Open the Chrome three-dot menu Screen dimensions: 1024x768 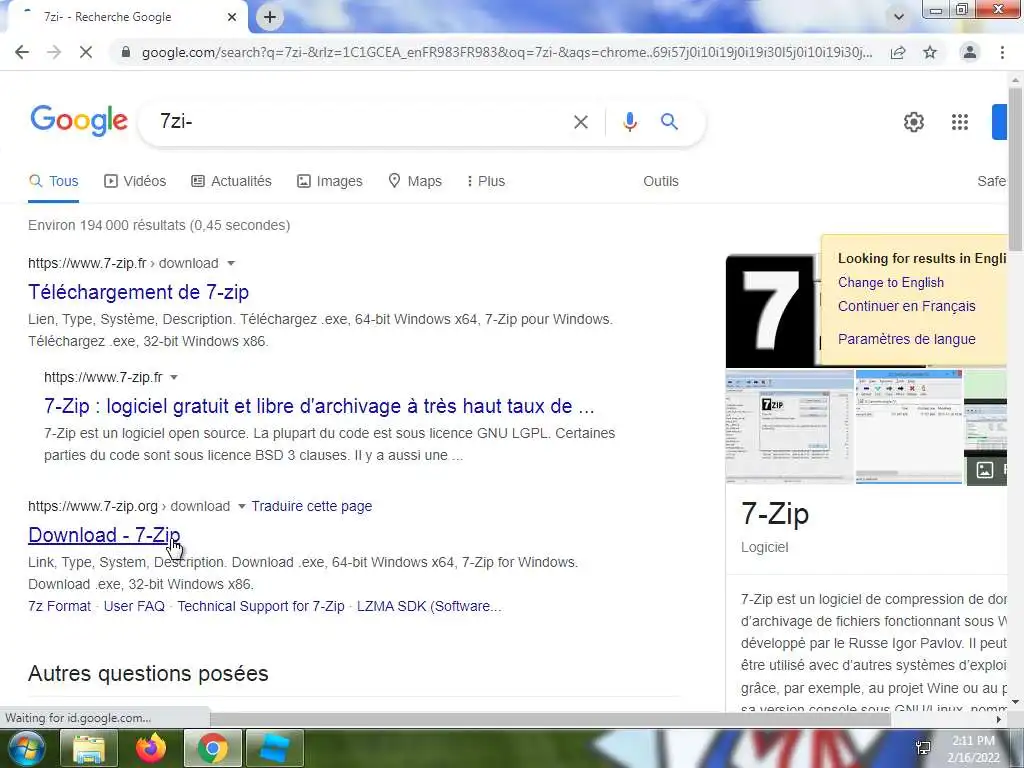pyautogui.click(x=1002, y=52)
